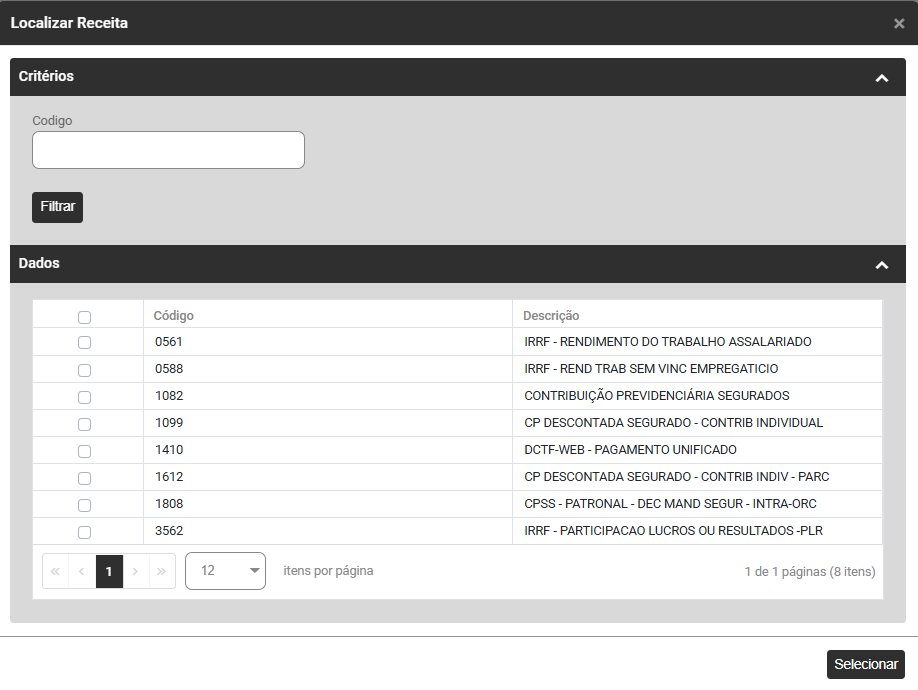Collapse the Dados panel chevron
Screen dimensions: 918x690
[x=881, y=265]
